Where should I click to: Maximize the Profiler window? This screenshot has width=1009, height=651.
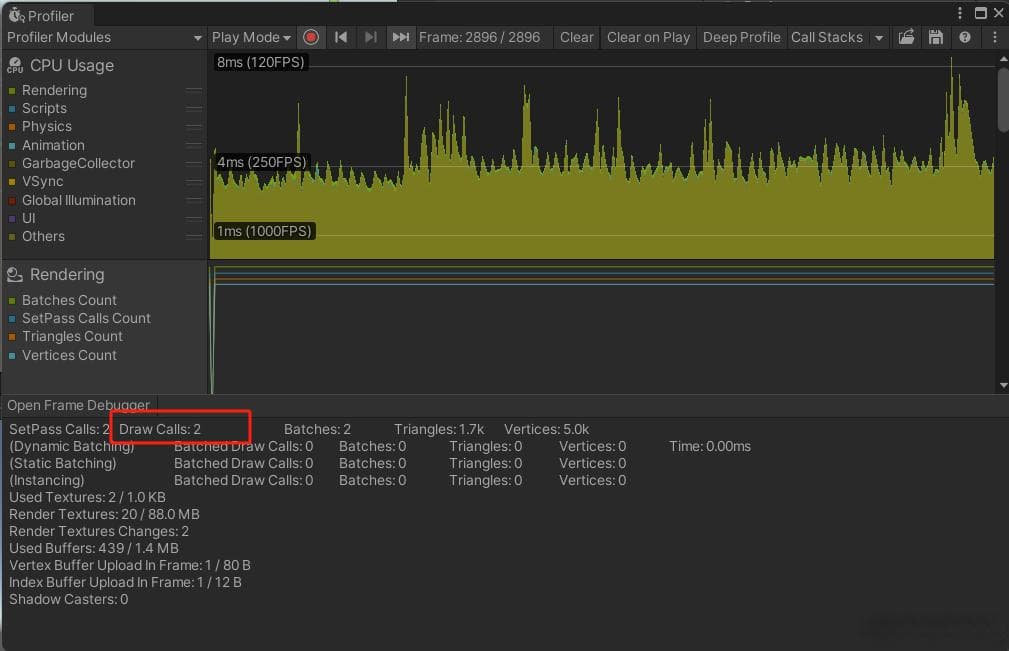pos(981,13)
